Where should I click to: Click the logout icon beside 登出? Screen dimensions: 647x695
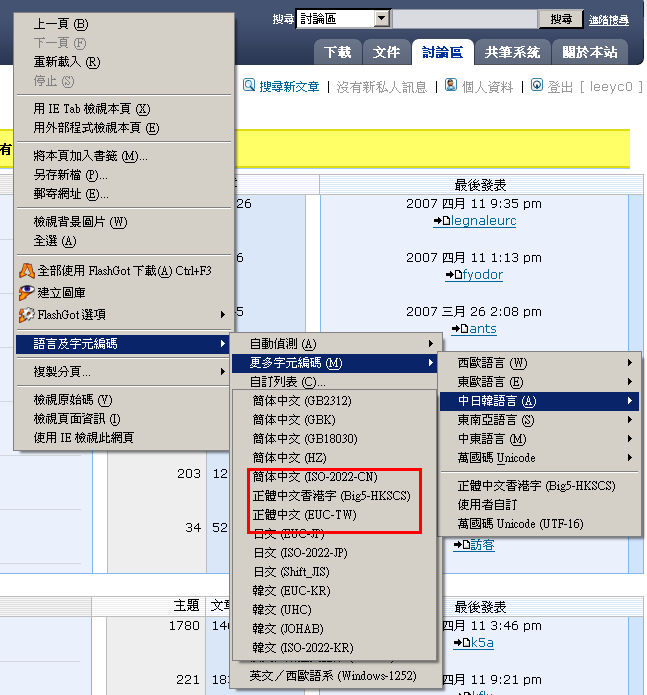537,85
